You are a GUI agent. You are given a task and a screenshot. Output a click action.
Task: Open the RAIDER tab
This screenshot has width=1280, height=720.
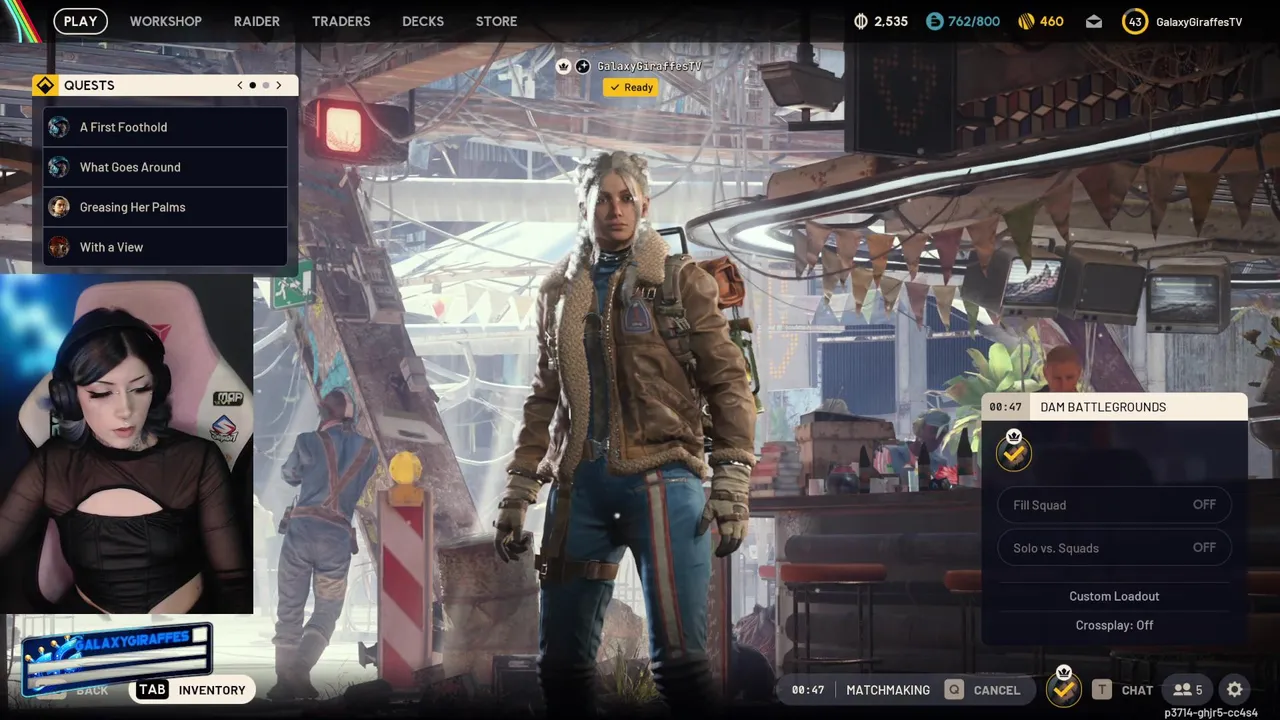coord(257,21)
